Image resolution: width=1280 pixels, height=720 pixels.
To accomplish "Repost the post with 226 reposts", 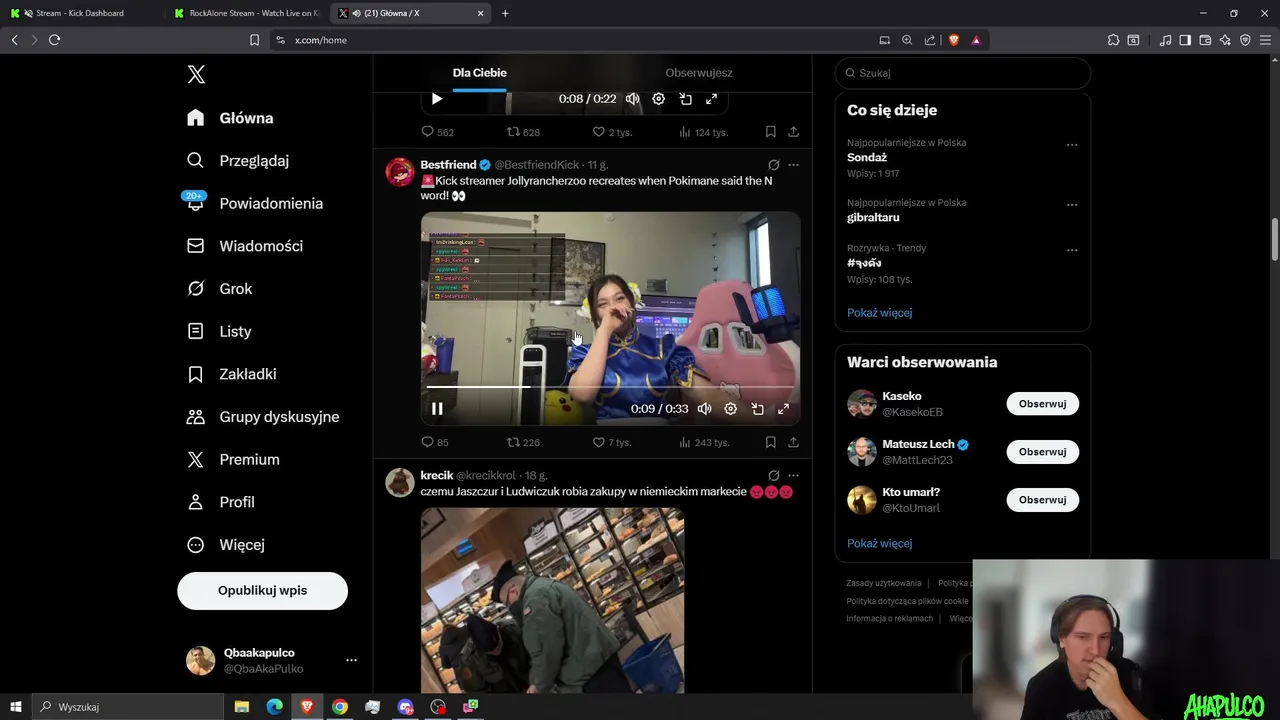I will pyautogui.click(x=523, y=442).
